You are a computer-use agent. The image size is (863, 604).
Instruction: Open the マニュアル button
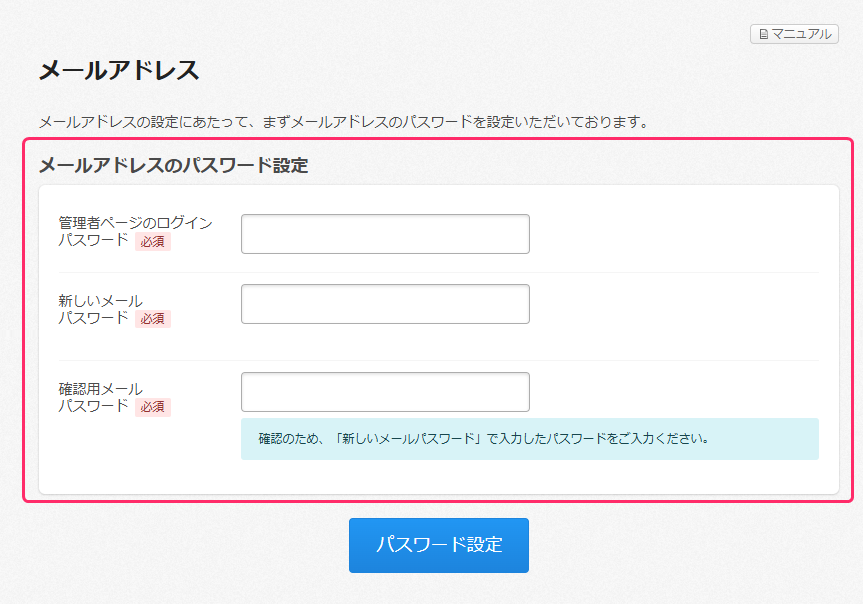[794, 34]
